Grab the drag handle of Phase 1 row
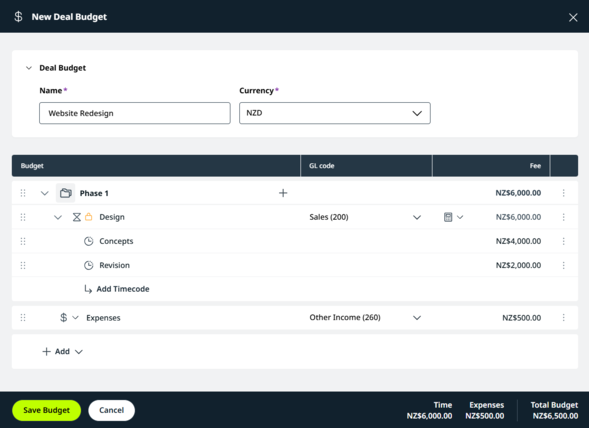The height and width of the screenshot is (428, 589). (23, 193)
